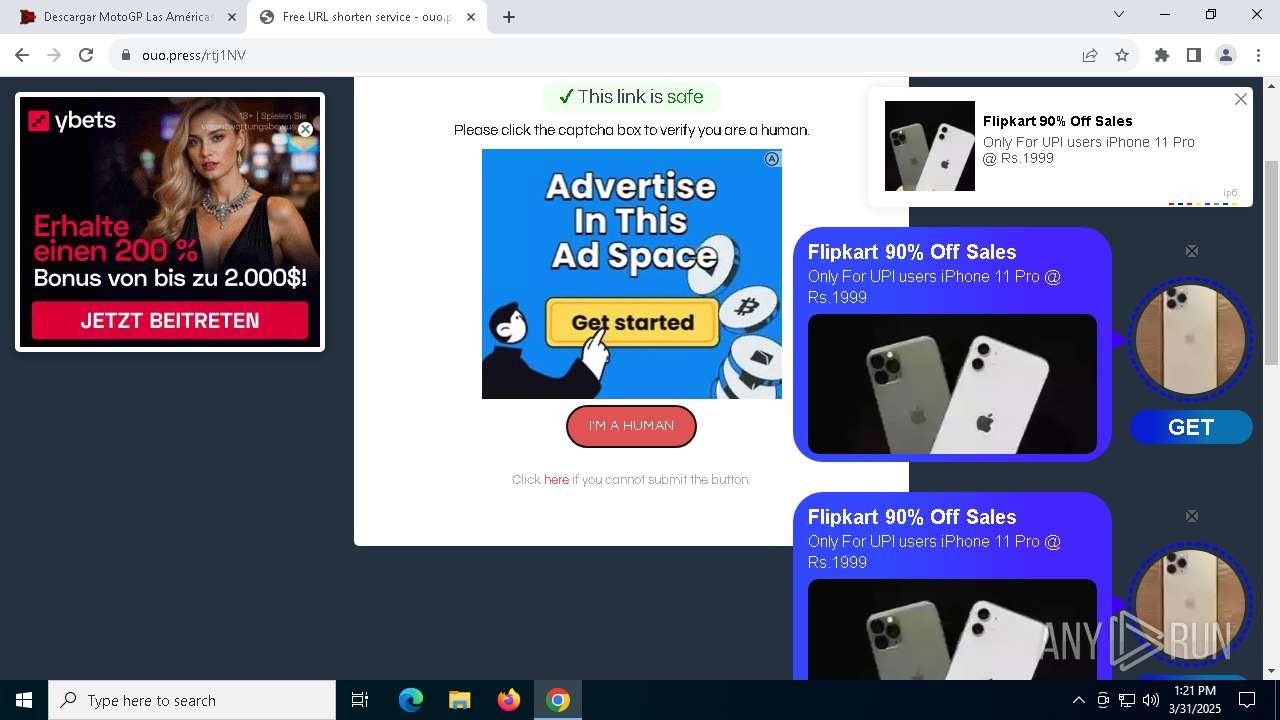Close the lower Flipkart bubble ad
The image size is (1280, 720).
tap(1192, 516)
